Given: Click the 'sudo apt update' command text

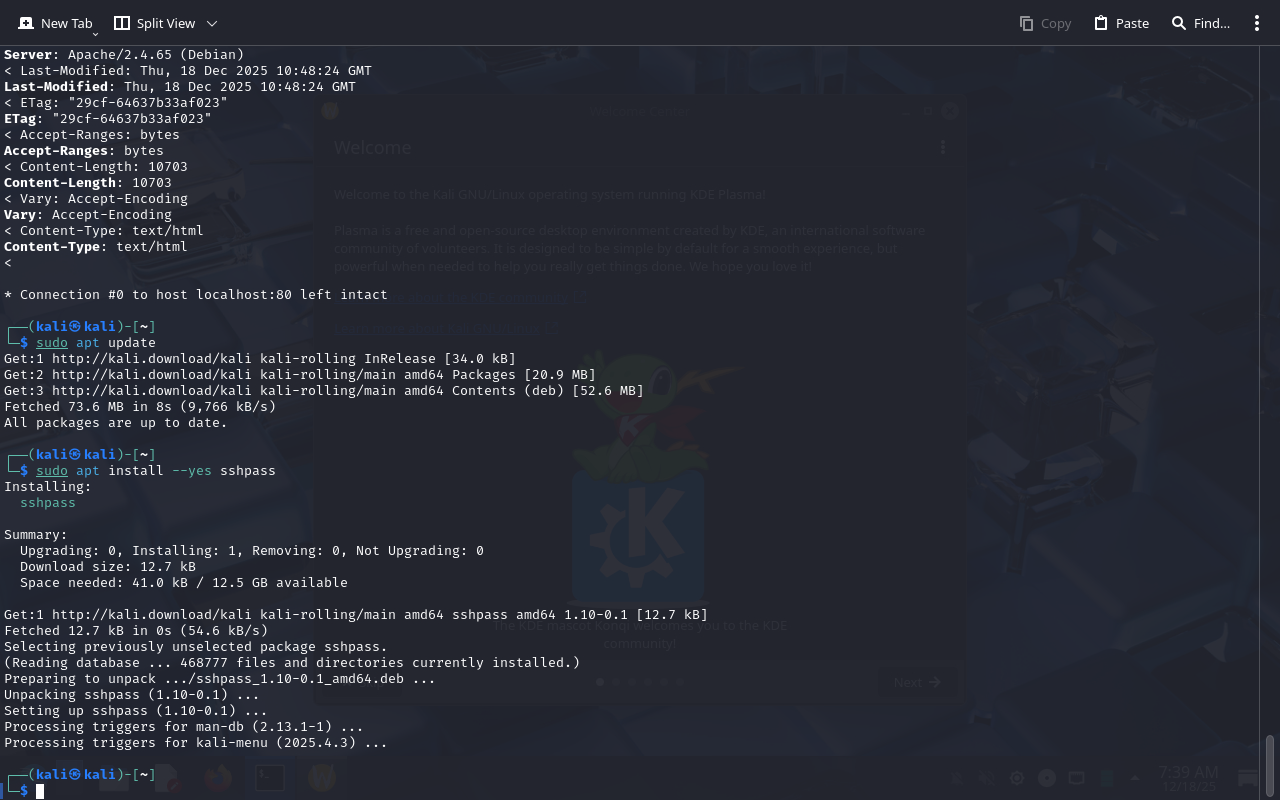Looking at the screenshot, I should (x=96, y=343).
